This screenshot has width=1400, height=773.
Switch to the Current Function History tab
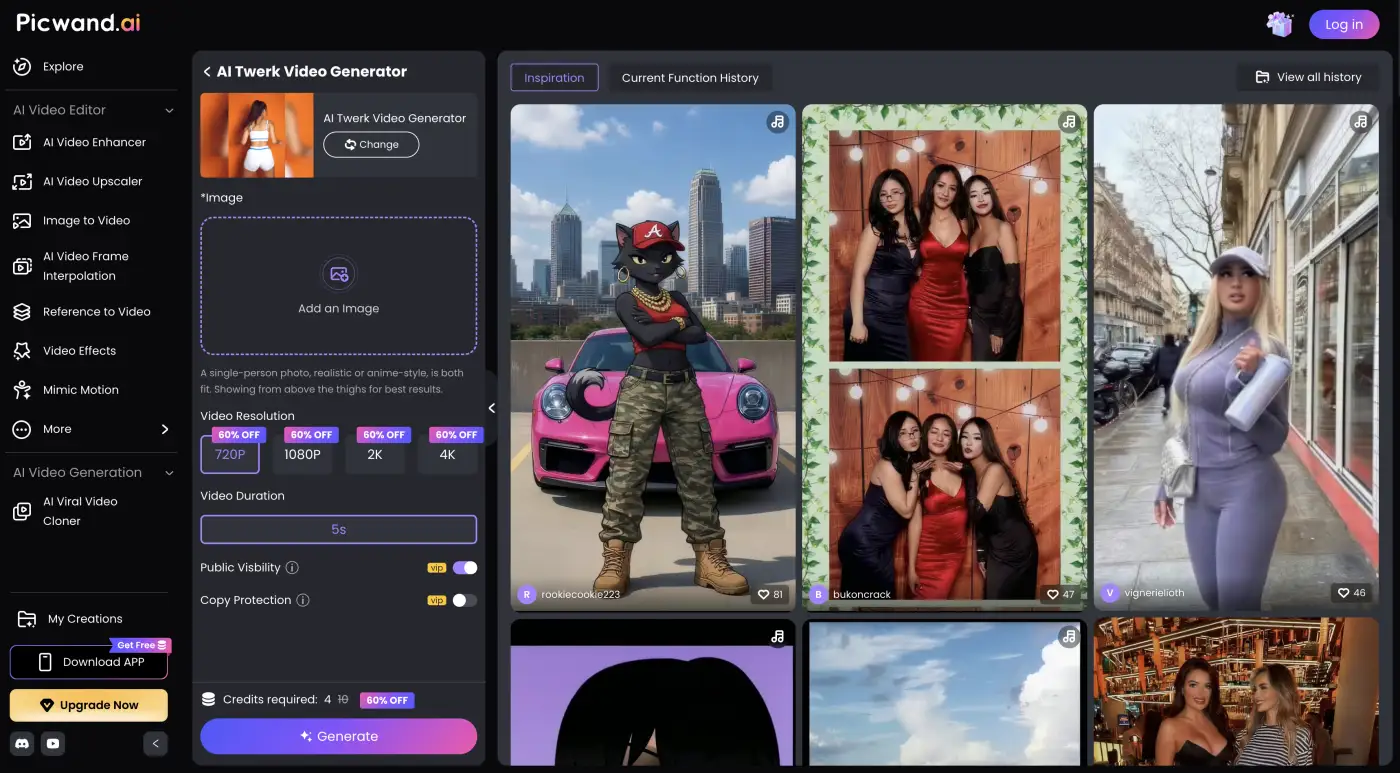point(690,77)
